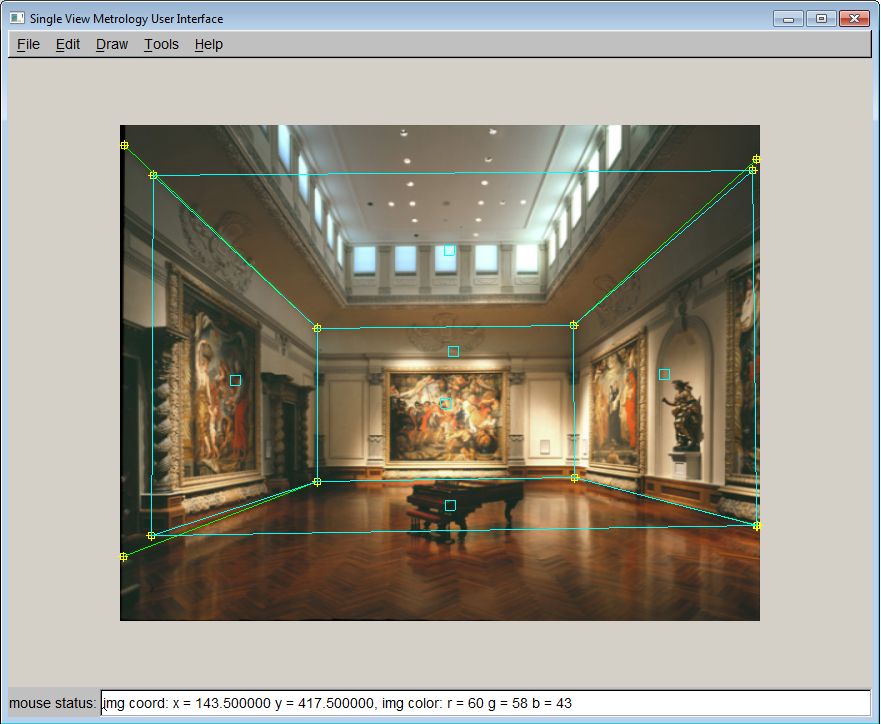881x724 pixels.
Task: Open the Draw menu
Action: 112,44
